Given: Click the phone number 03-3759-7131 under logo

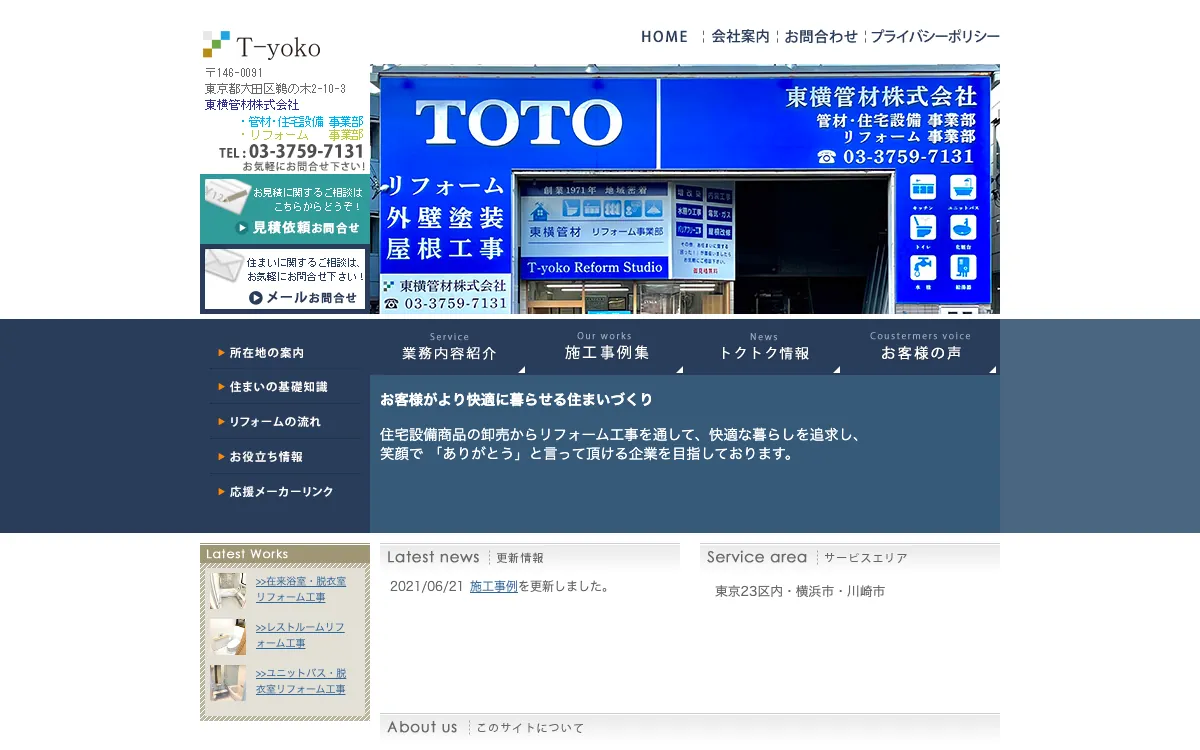Looking at the screenshot, I should 306,152.
